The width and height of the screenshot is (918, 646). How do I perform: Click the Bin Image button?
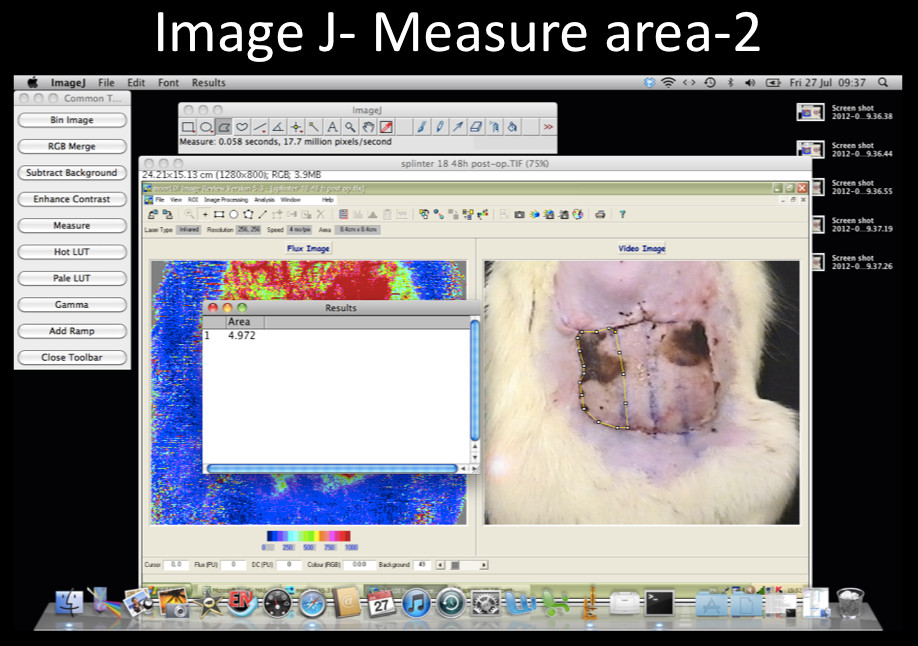coord(72,120)
